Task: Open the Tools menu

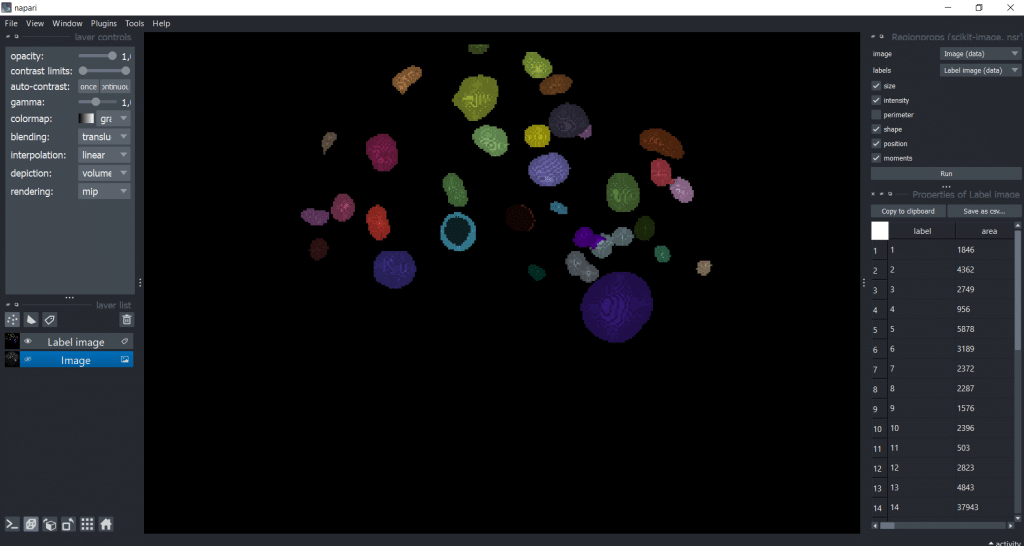Action: pyautogui.click(x=134, y=23)
